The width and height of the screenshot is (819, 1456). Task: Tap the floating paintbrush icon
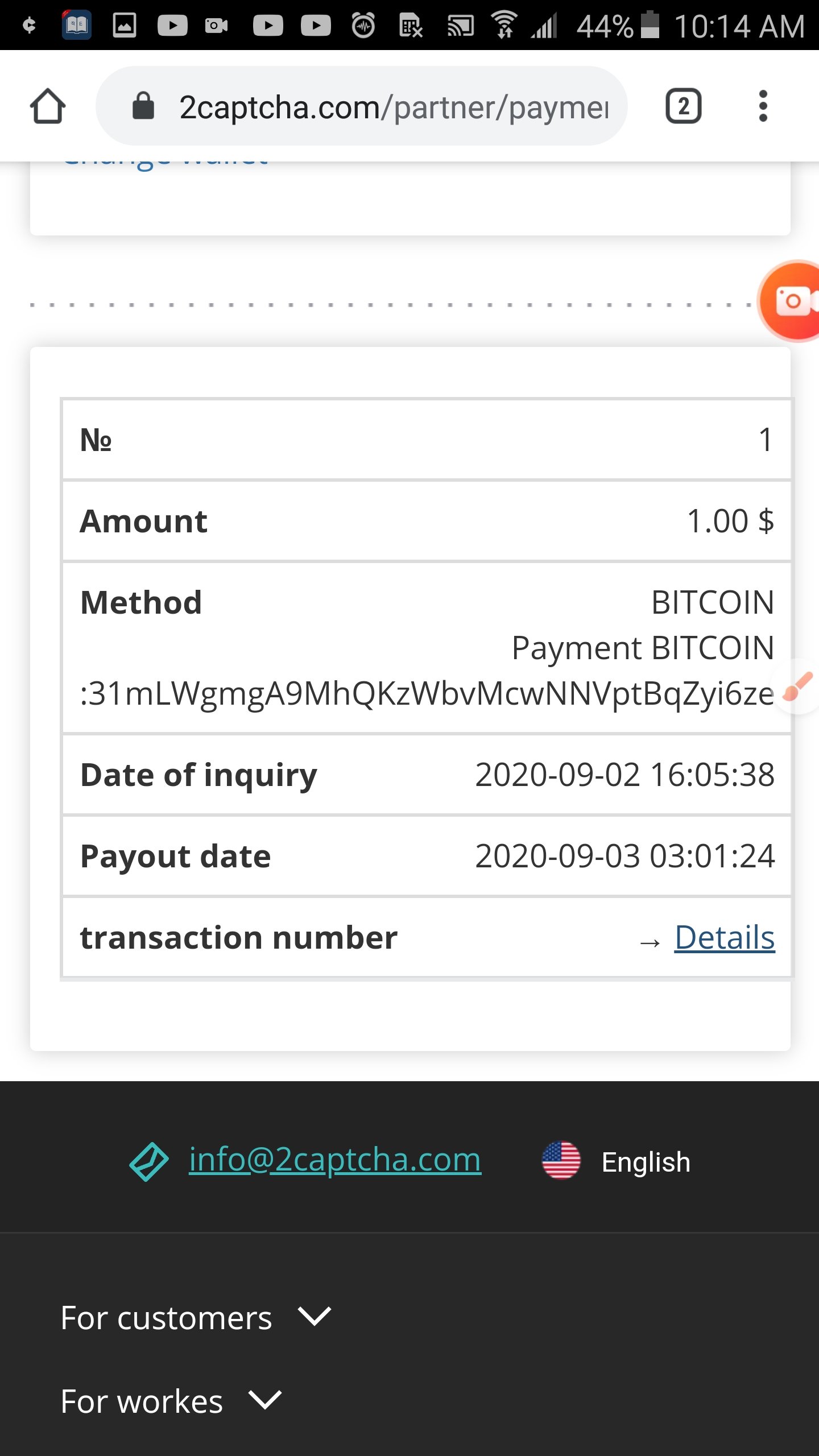click(x=799, y=686)
